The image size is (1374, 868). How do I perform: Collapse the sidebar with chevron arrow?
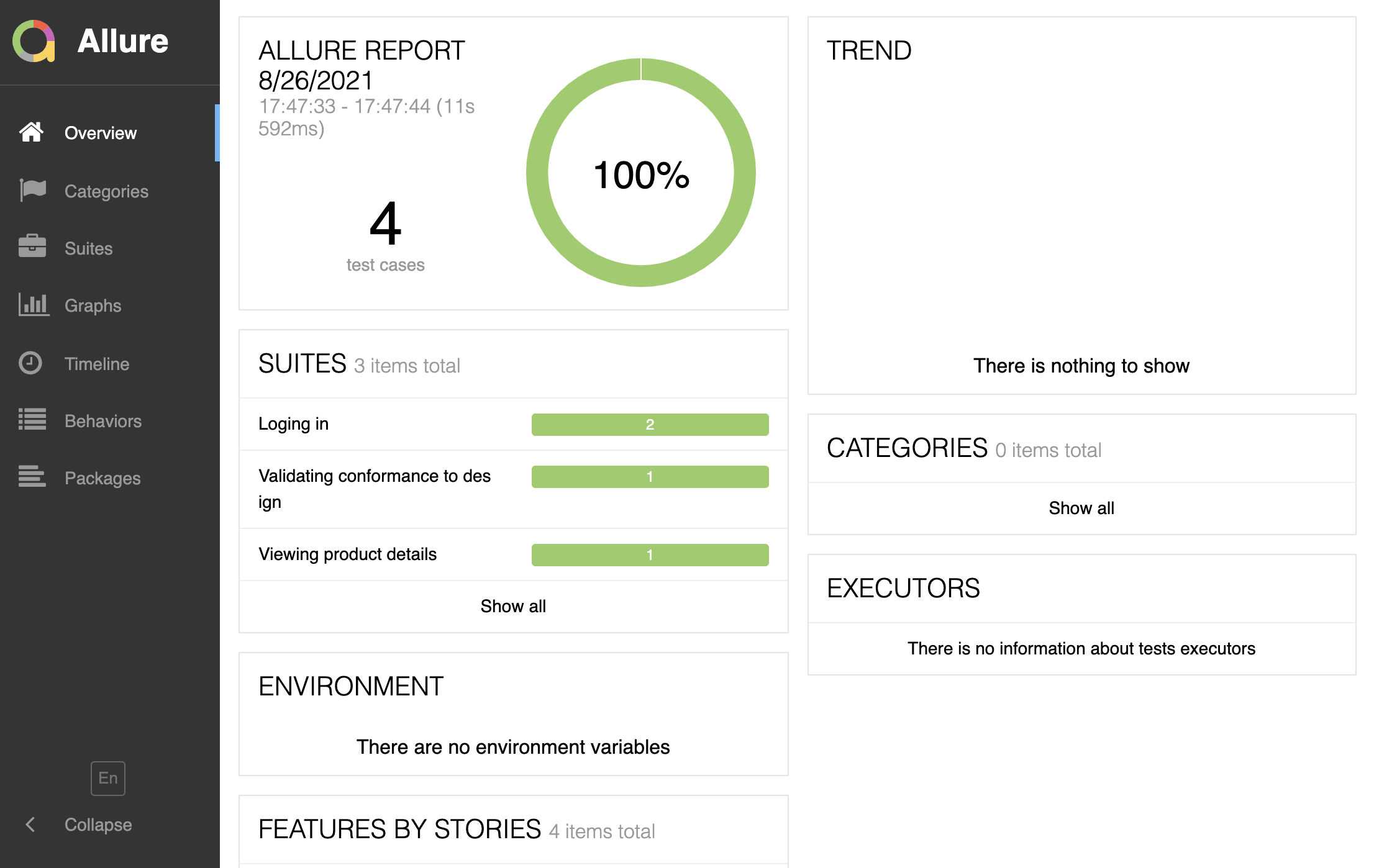(30, 825)
